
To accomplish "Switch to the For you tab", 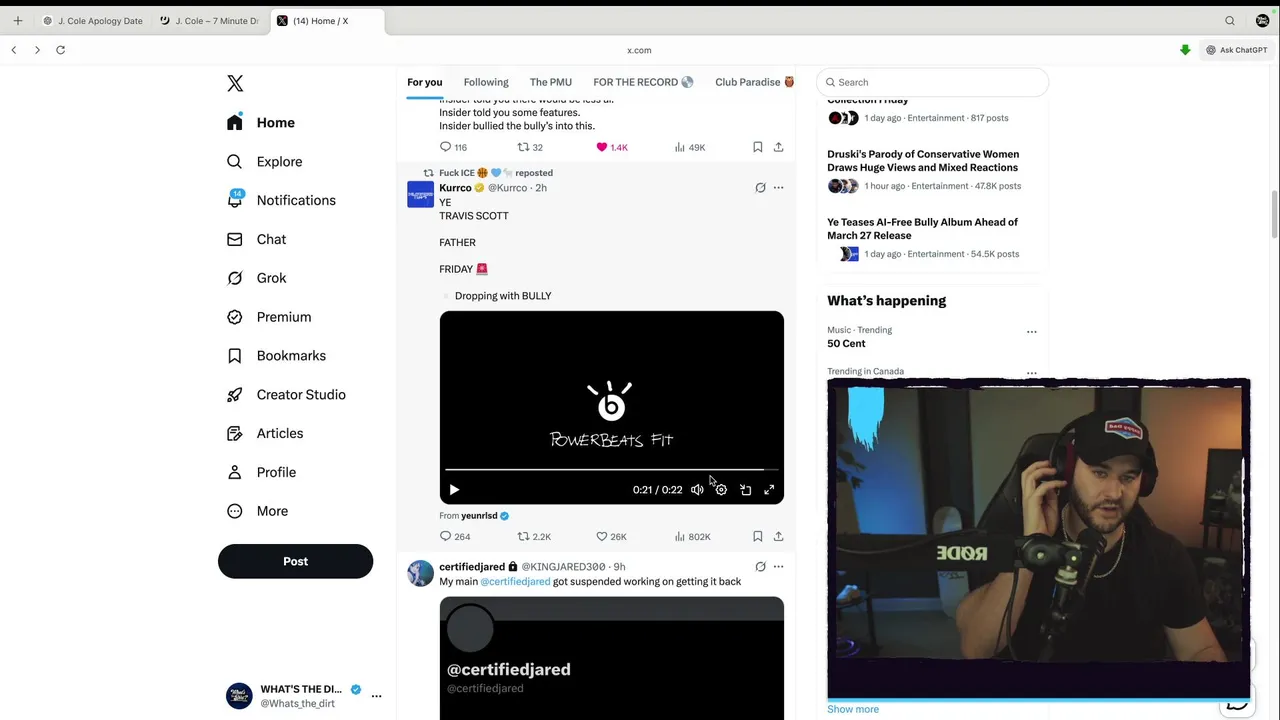I will [x=424, y=82].
